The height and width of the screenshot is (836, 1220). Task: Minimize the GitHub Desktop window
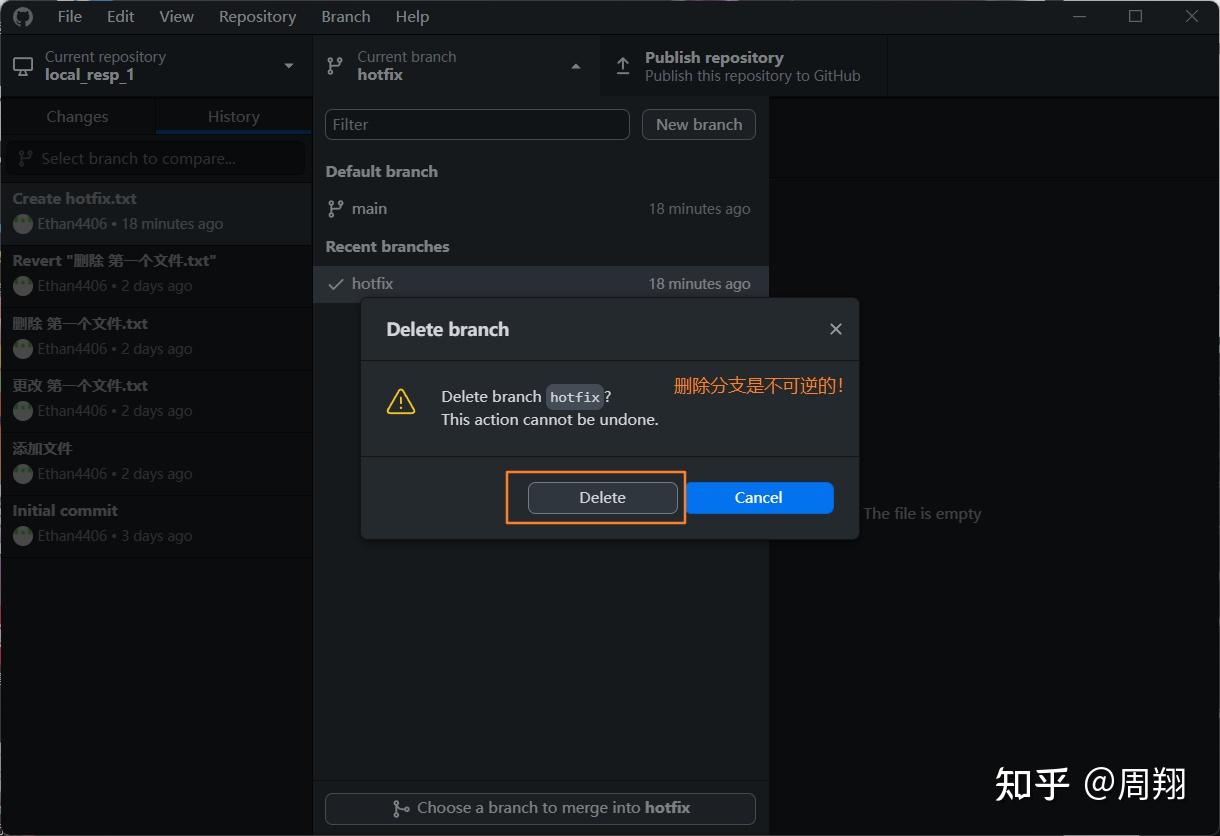pos(1078,16)
